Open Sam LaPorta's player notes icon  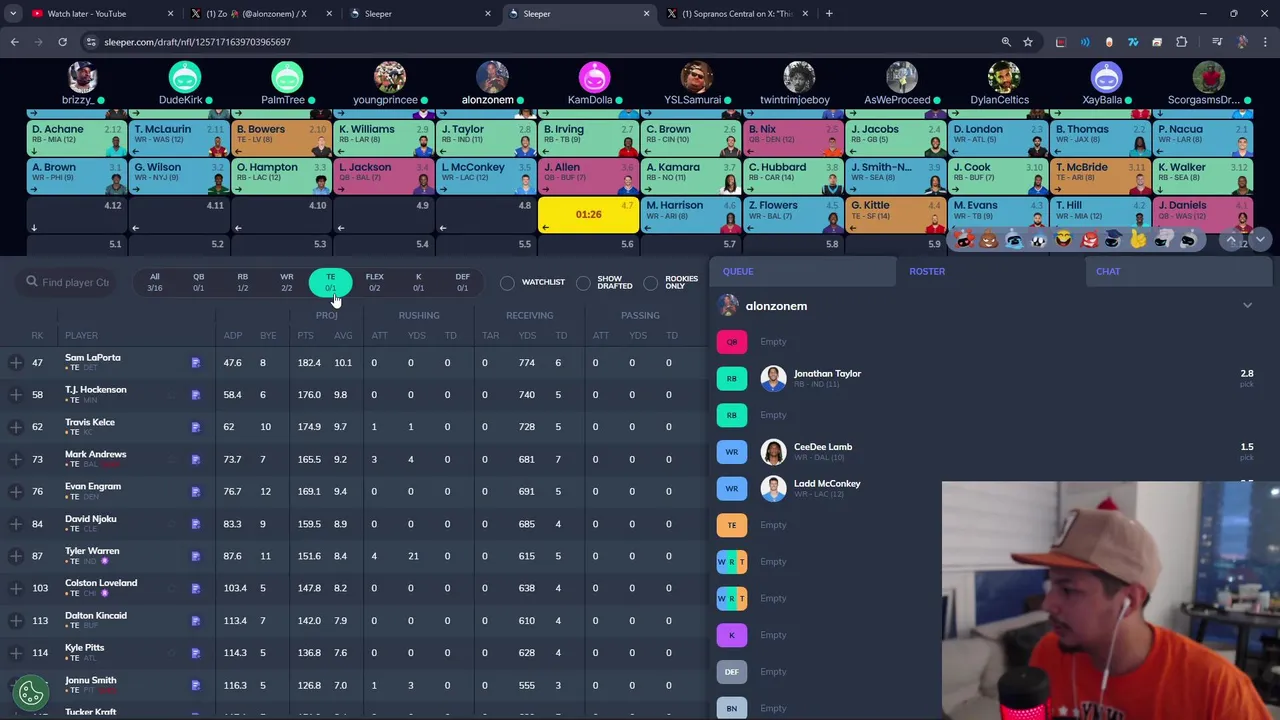point(196,363)
